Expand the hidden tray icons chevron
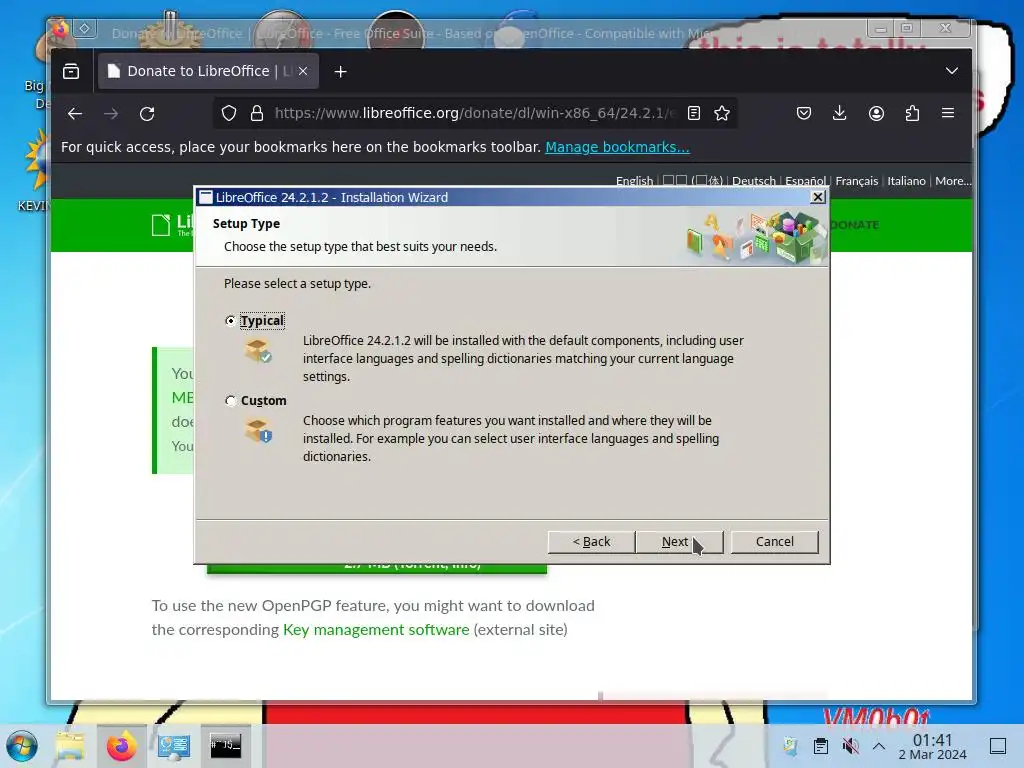The height and width of the screenshot is (768, 1024). click(x=879, y=746)
